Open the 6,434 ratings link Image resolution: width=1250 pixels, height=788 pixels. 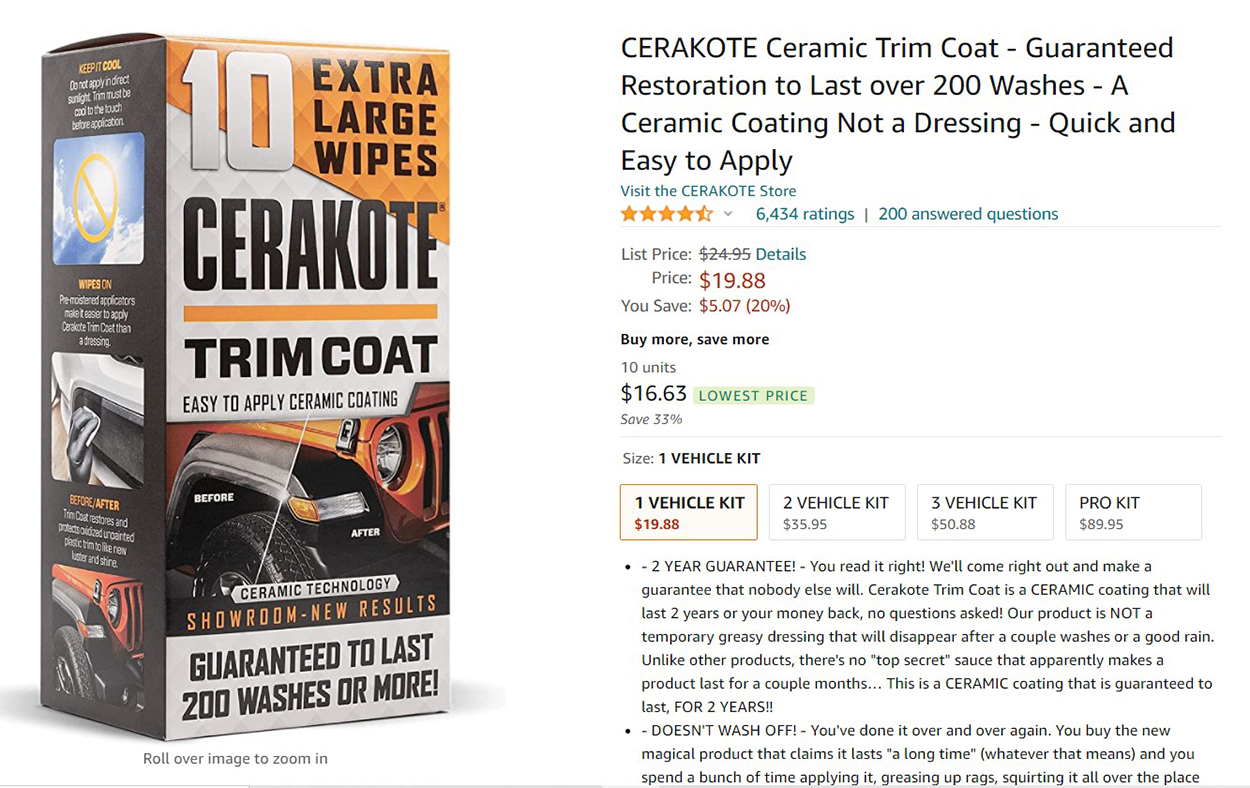pos(804,214)
